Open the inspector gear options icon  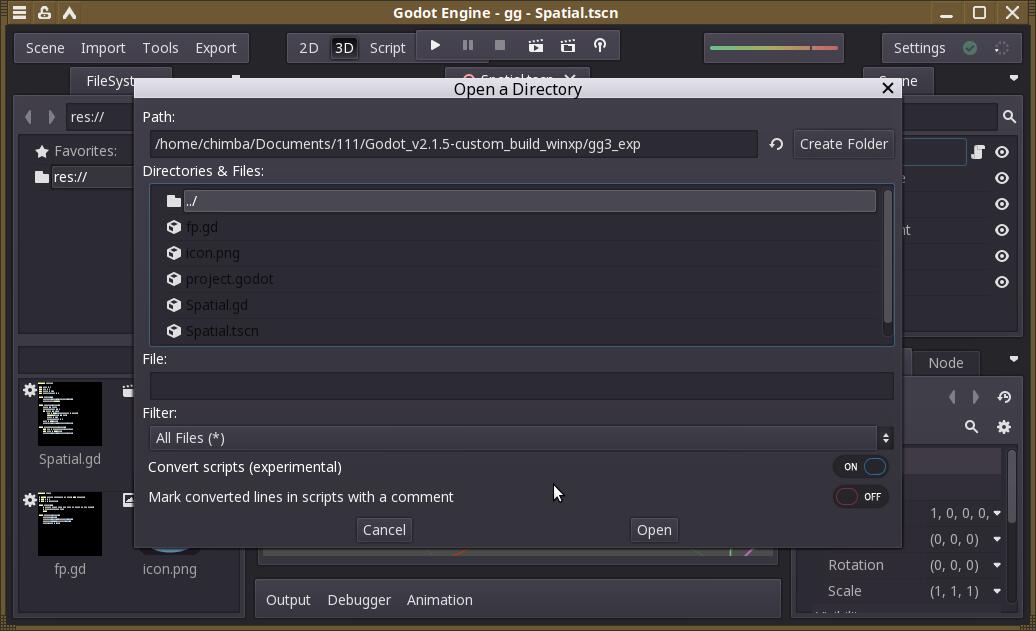(x=1004, y=427)
